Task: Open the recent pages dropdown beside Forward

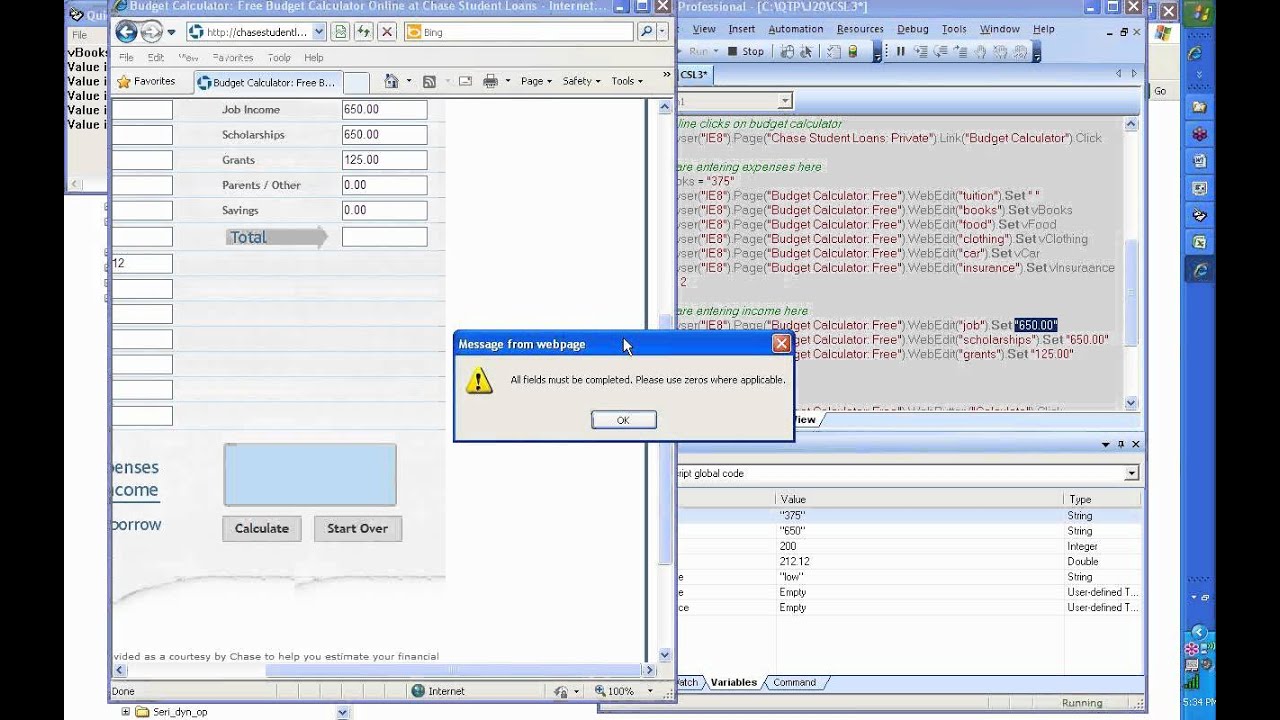Action: tap(171, 32)
